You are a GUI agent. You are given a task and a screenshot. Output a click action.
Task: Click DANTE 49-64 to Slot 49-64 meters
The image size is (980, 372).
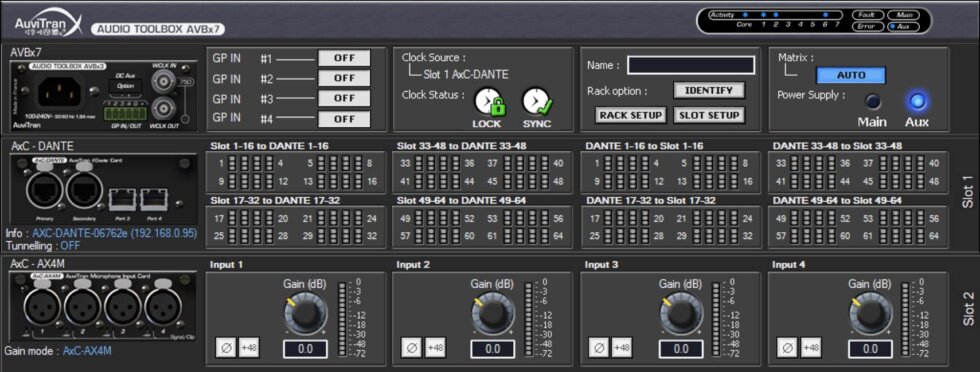click(x=858, y=228)
